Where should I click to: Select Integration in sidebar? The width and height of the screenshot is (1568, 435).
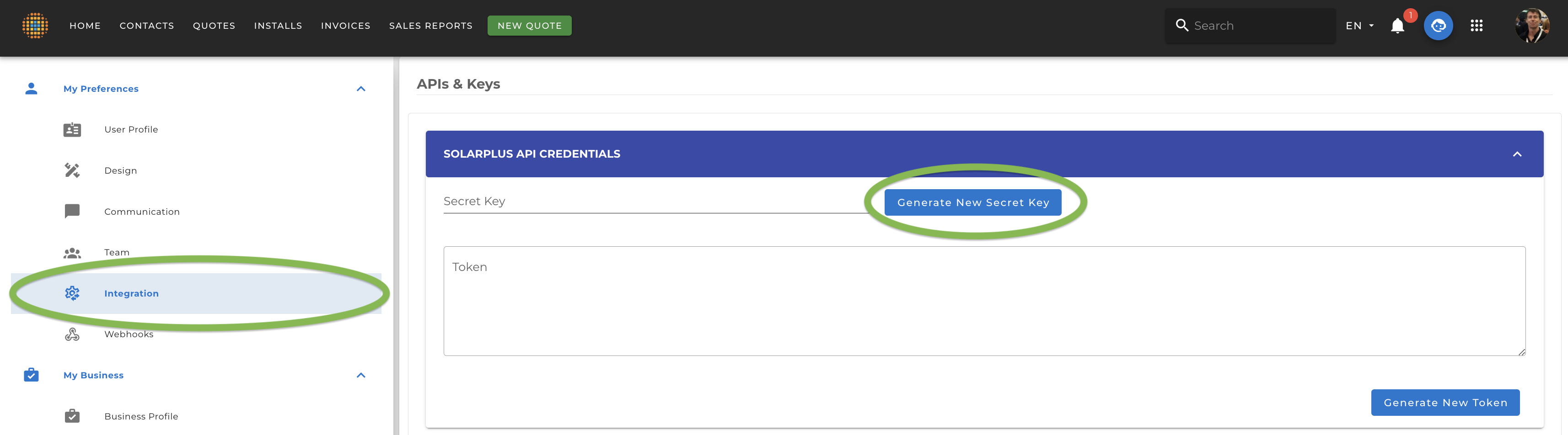point(196,293)
